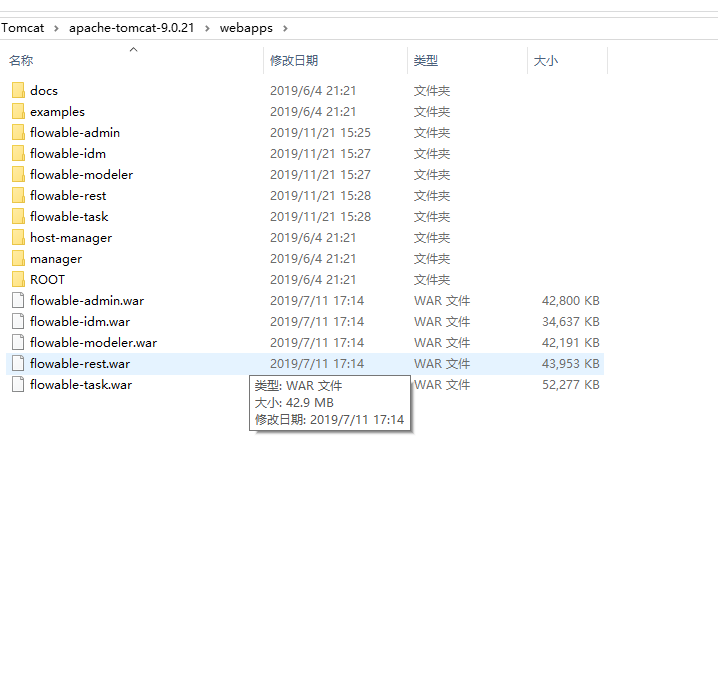Click the WAR 文件 type of flowable-admin.war
This screenshot has width=718, height=696.
(442, 301)
